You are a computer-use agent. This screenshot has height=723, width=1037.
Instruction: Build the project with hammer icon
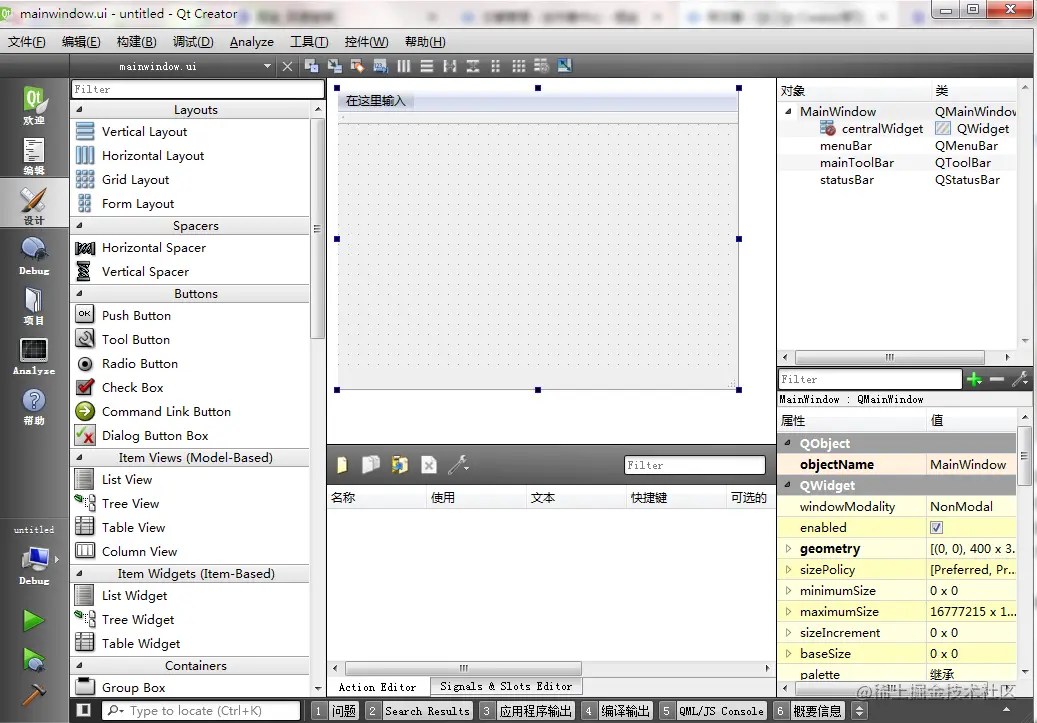pyautogui.click(x=34, y=694)
